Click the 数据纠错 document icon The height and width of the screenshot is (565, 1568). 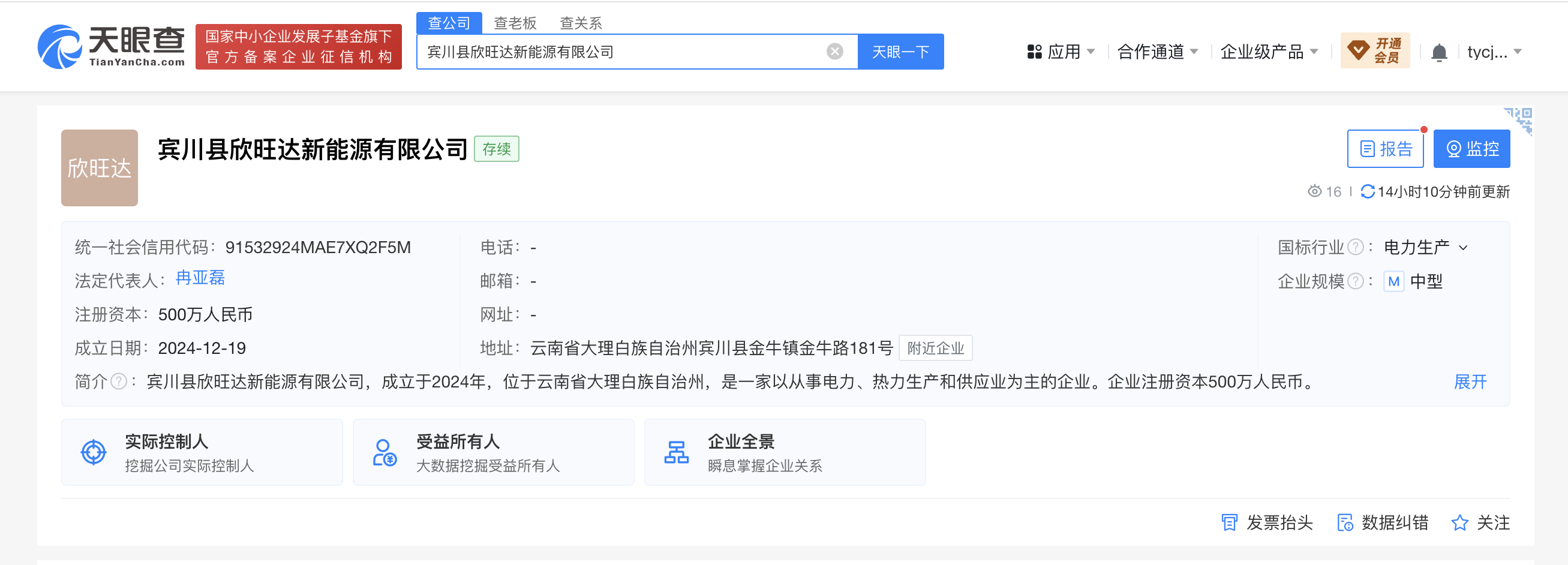point(1345,522)
